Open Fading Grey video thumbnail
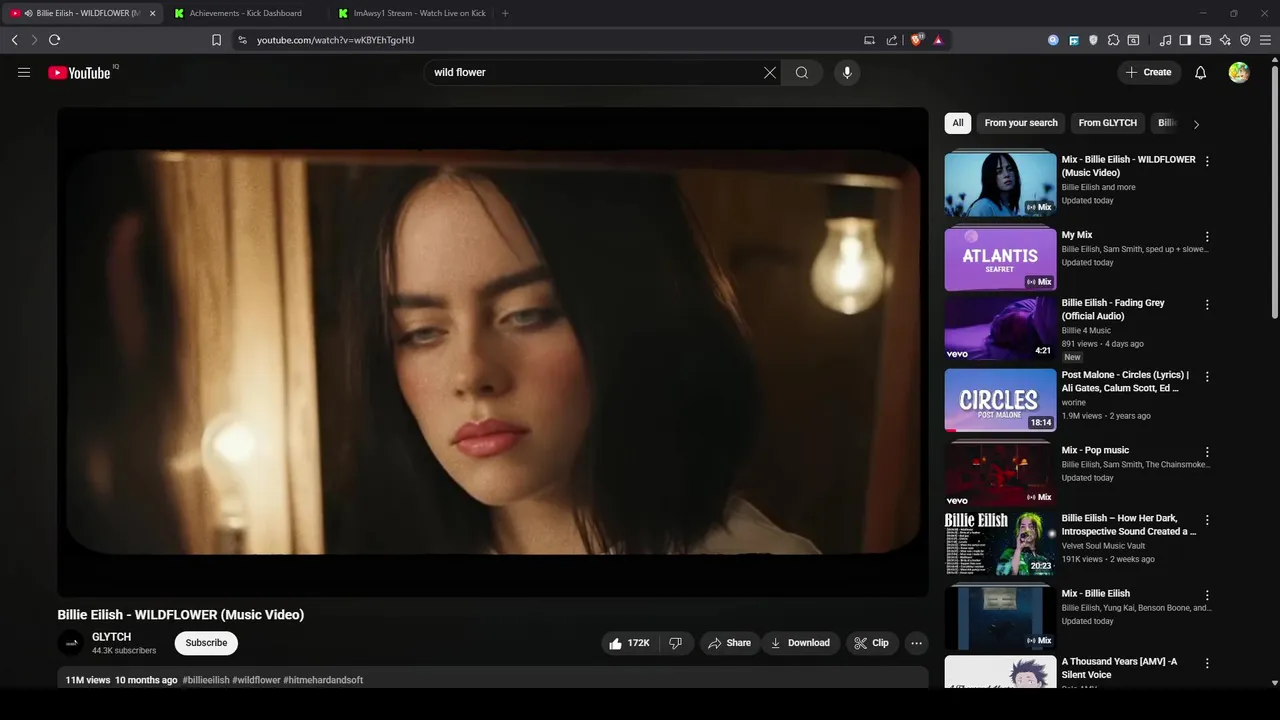 click(x=1000, y=328)
